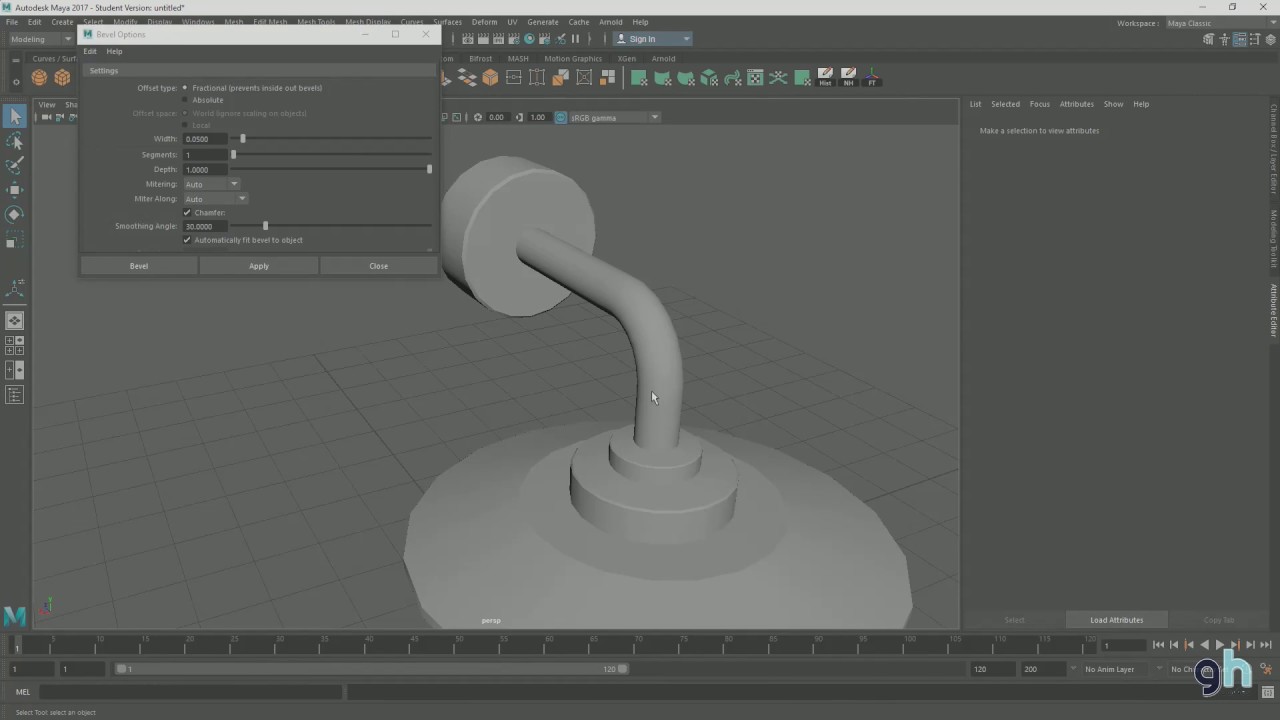Click the Depth value input field
The height and width of the screenshot is (720, 1280).
206,170
